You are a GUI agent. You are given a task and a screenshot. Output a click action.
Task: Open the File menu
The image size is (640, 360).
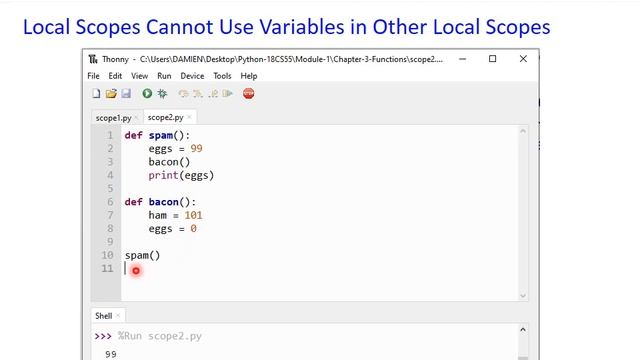coord(93,76)
